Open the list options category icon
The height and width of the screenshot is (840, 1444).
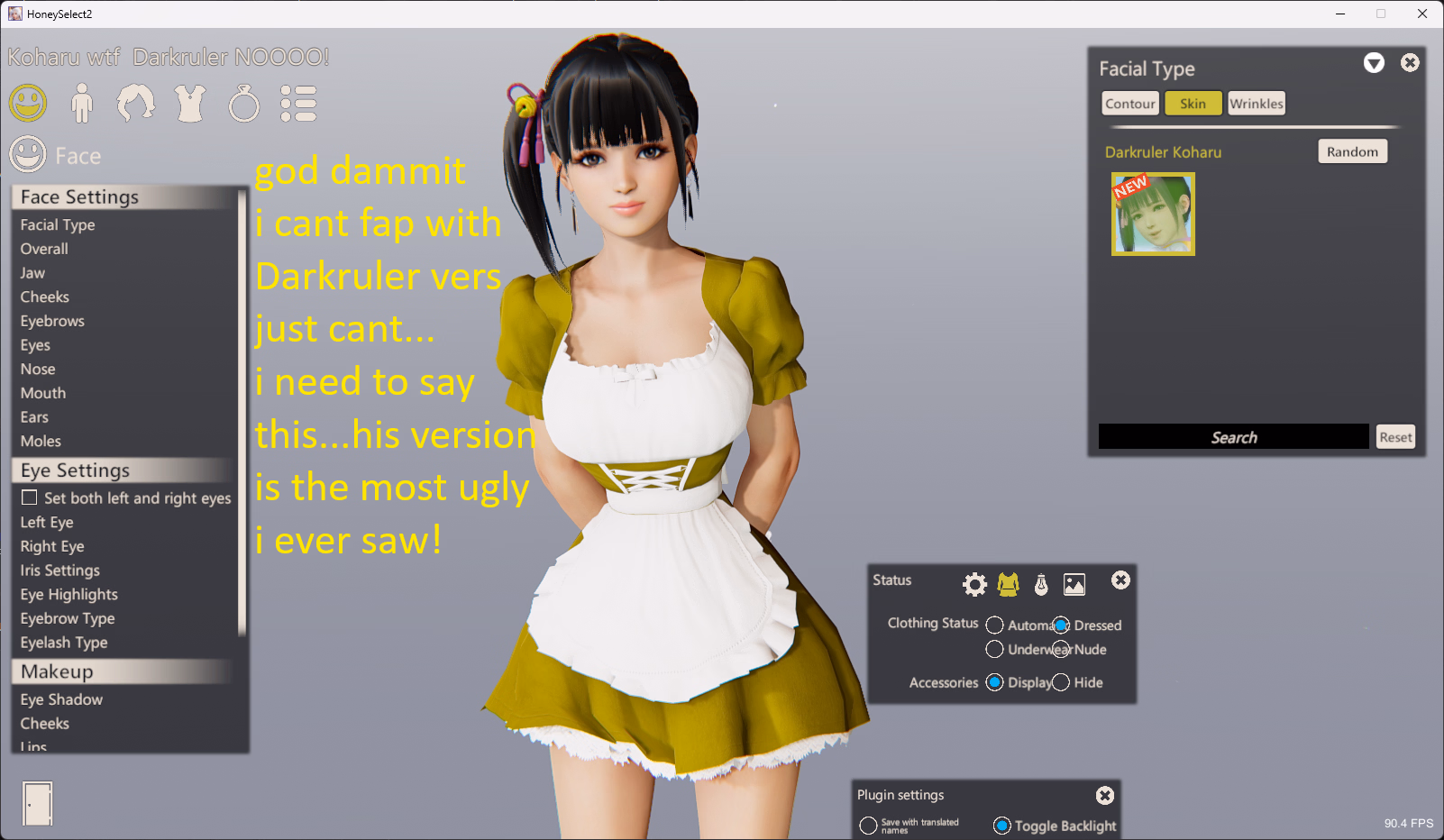click(x=298, y=104)
